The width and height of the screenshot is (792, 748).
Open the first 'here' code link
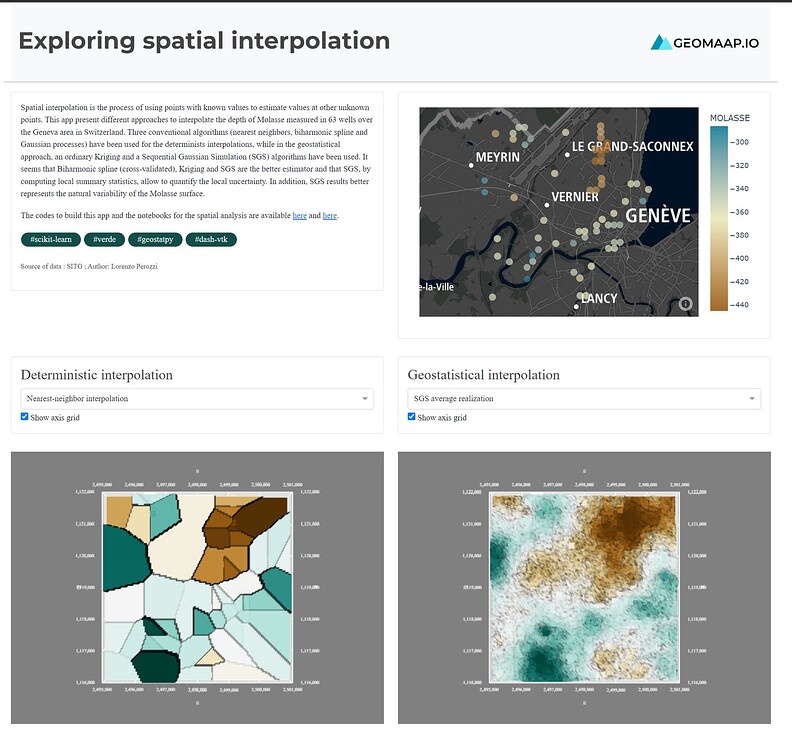point(300,216)
